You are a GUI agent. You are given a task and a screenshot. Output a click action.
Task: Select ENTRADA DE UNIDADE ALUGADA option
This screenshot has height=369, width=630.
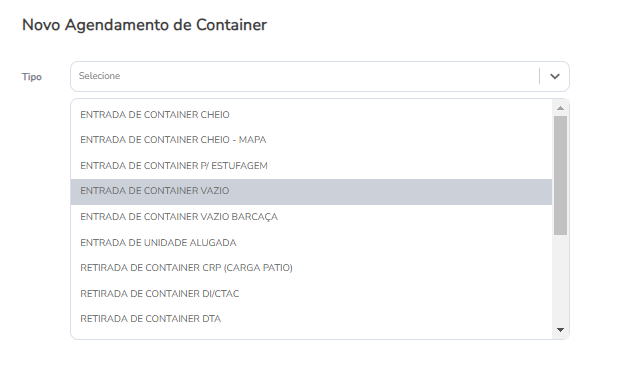(x=311, y=243)
